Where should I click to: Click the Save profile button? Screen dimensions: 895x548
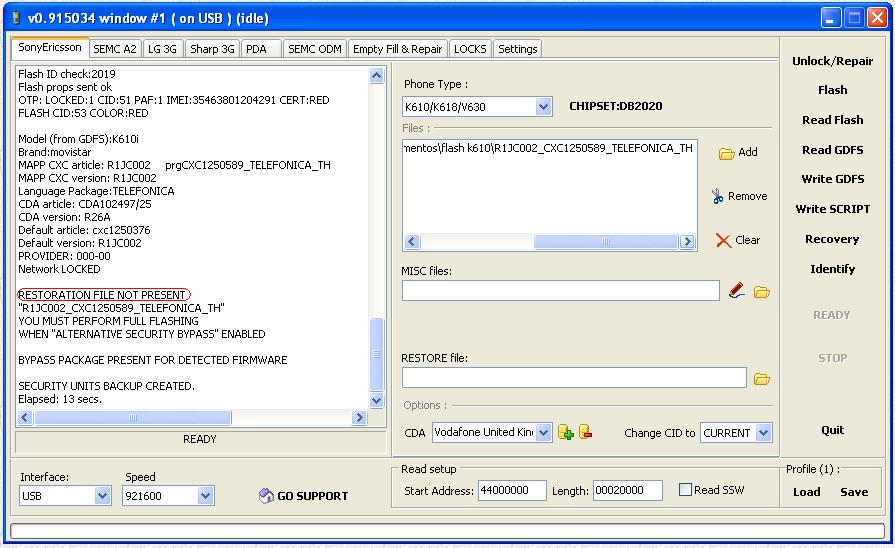tap(854, 492)
